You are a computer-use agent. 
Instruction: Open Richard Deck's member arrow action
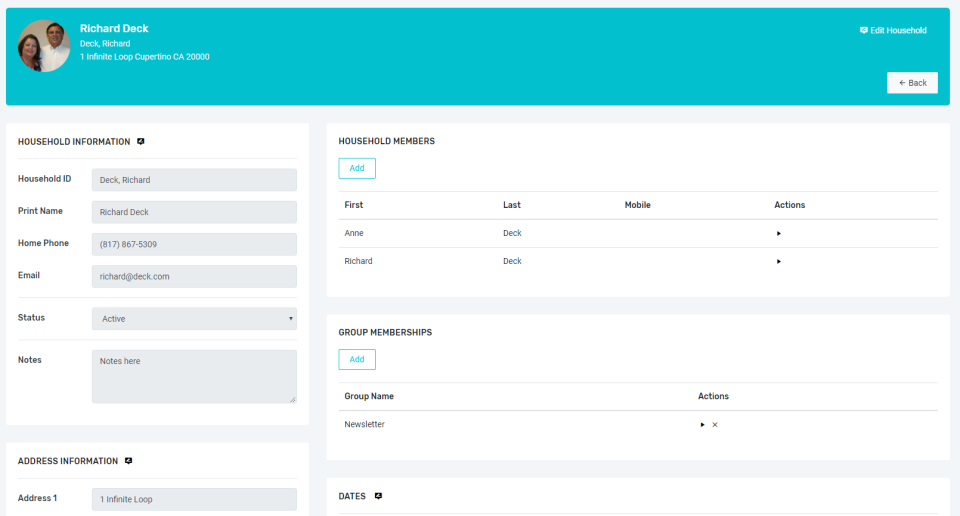tap(779, 261)
